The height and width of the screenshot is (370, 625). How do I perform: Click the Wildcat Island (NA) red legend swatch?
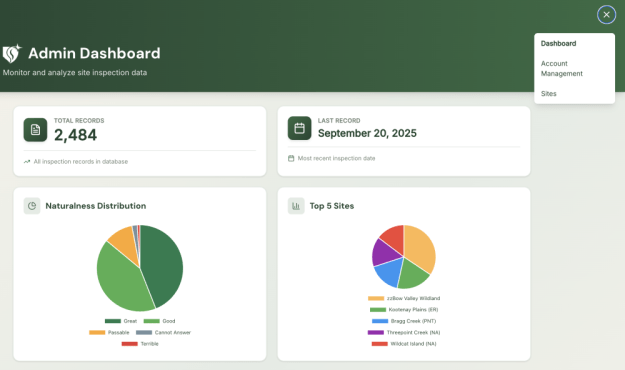(x=379, y=344)
